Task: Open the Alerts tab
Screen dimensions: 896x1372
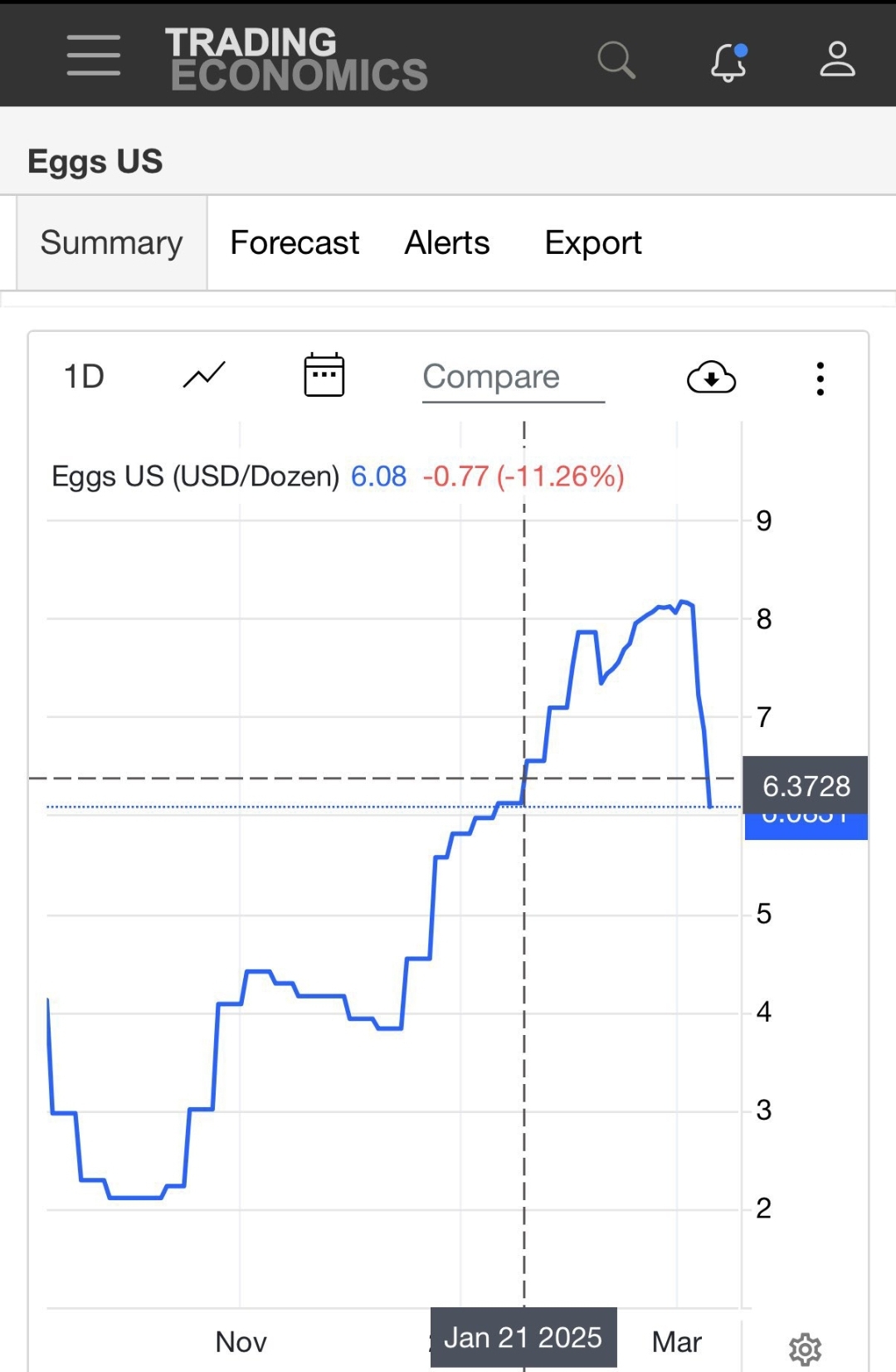Action: click(x=447, y=243)
